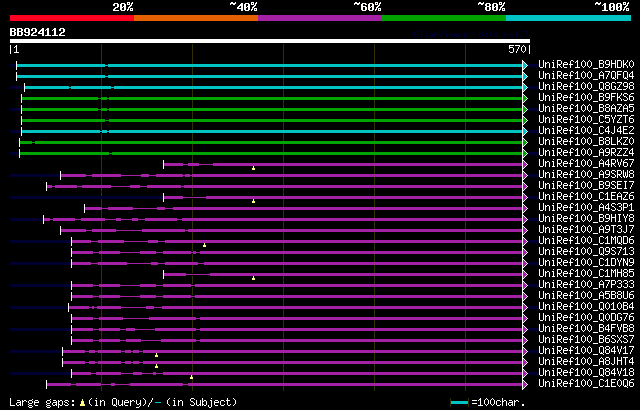Select the UniRef100_Q84V17 label
Image resolution: width=640 pixels, height=410 pixels.
[586, 351]
